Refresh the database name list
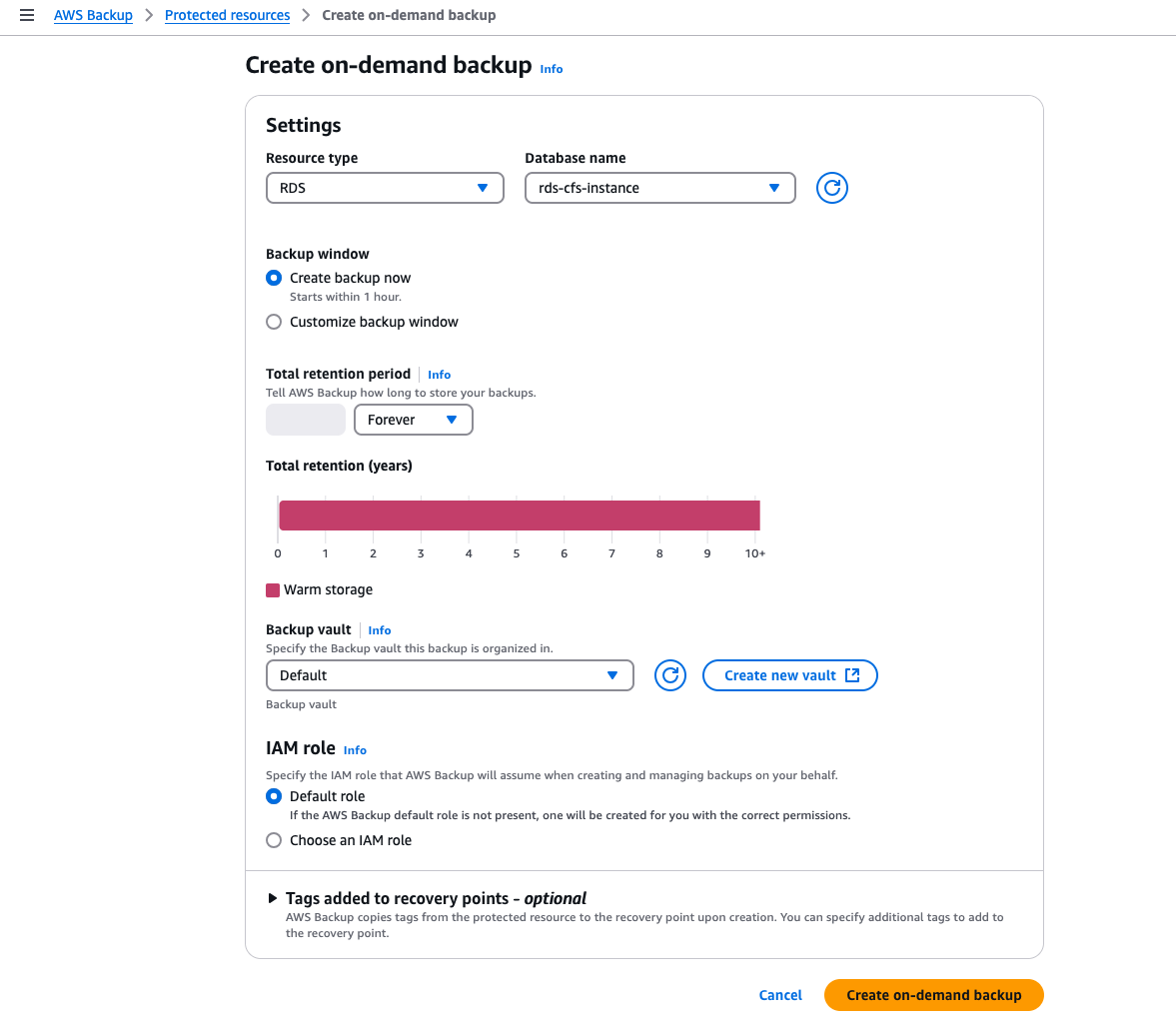The width and height of the screenshot is (1176, 1036). 831,188
